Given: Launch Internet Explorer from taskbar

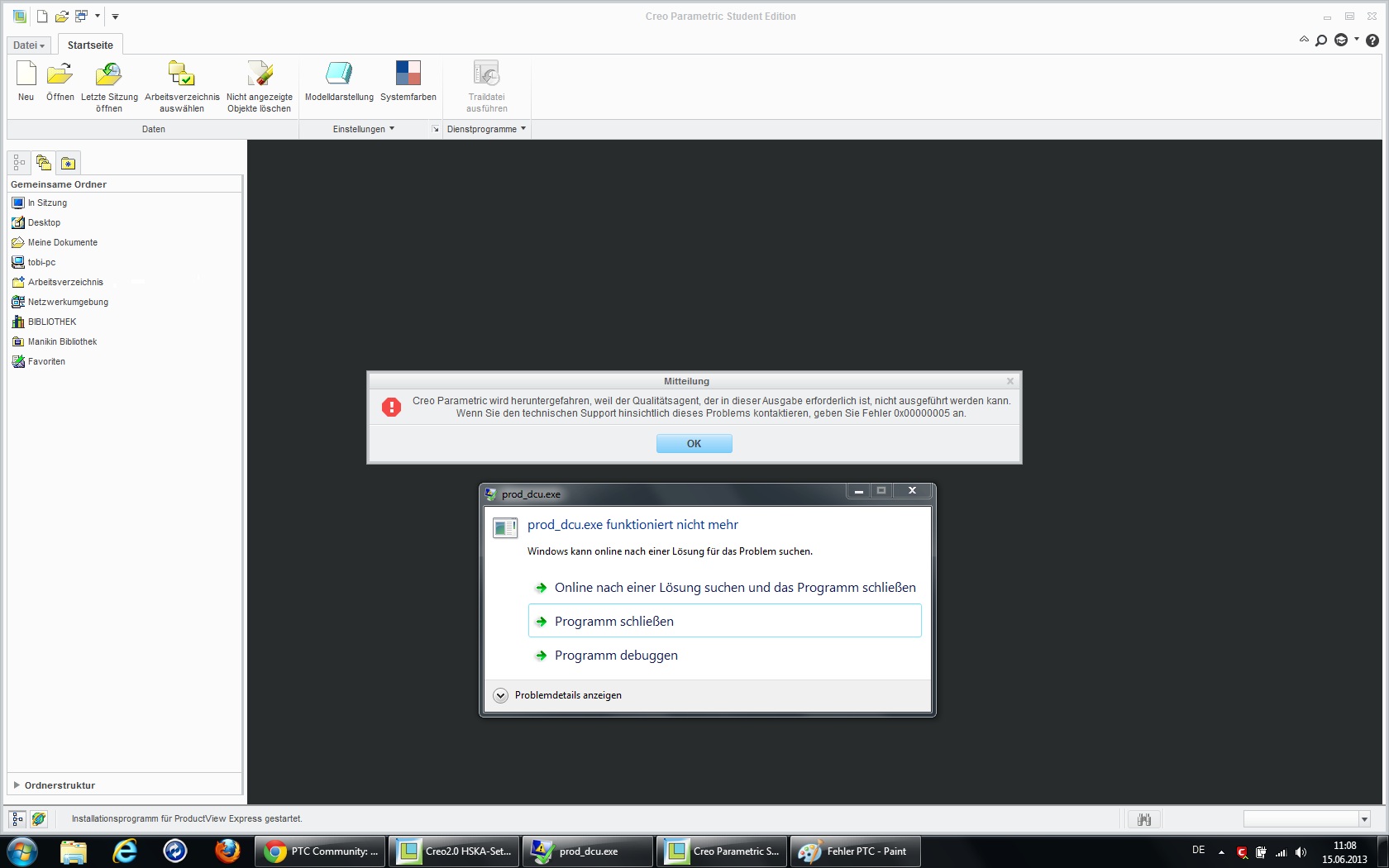Looking at the screenshot, I should click(124, 851).
